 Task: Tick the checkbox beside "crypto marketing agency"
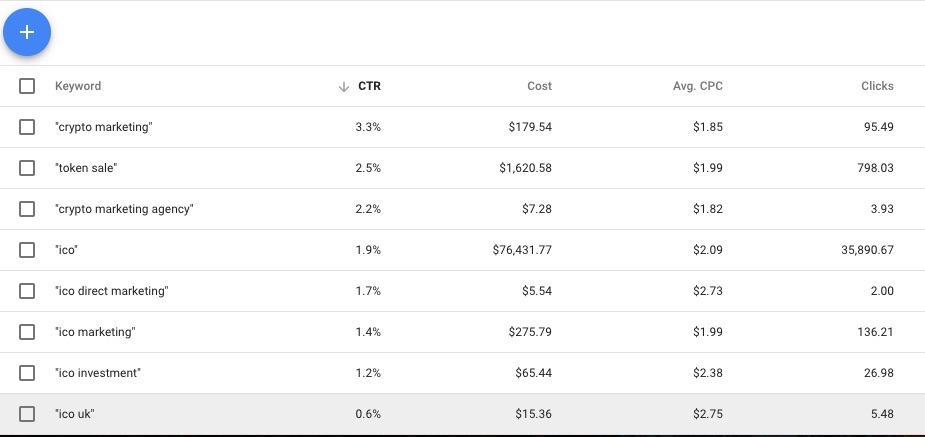click(x=27, y=209)
